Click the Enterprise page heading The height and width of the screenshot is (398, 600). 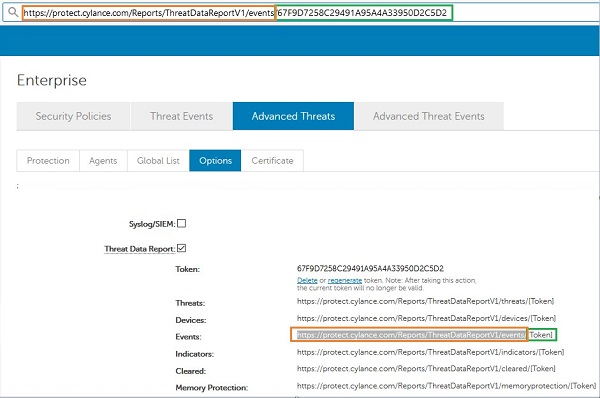(52, 80)
